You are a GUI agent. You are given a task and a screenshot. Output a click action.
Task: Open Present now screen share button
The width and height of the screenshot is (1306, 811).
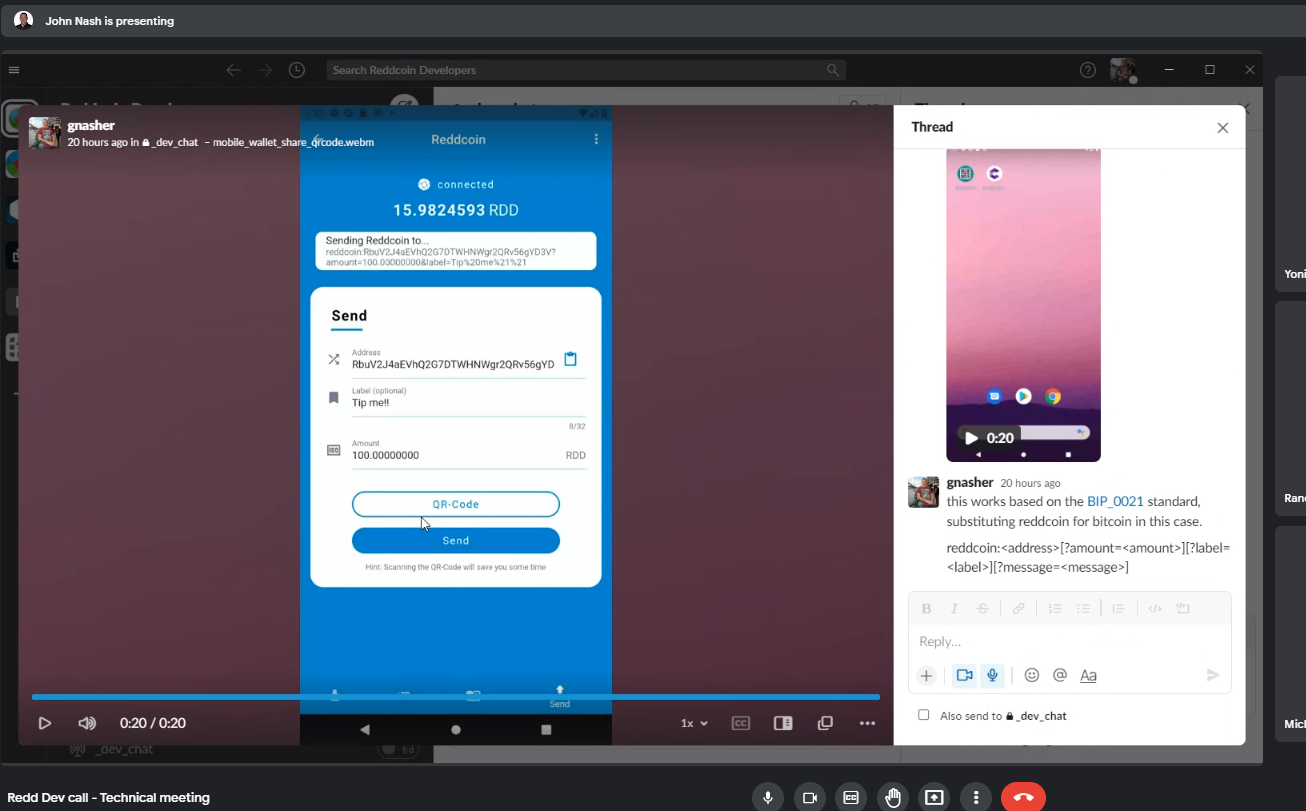(934, 797)
